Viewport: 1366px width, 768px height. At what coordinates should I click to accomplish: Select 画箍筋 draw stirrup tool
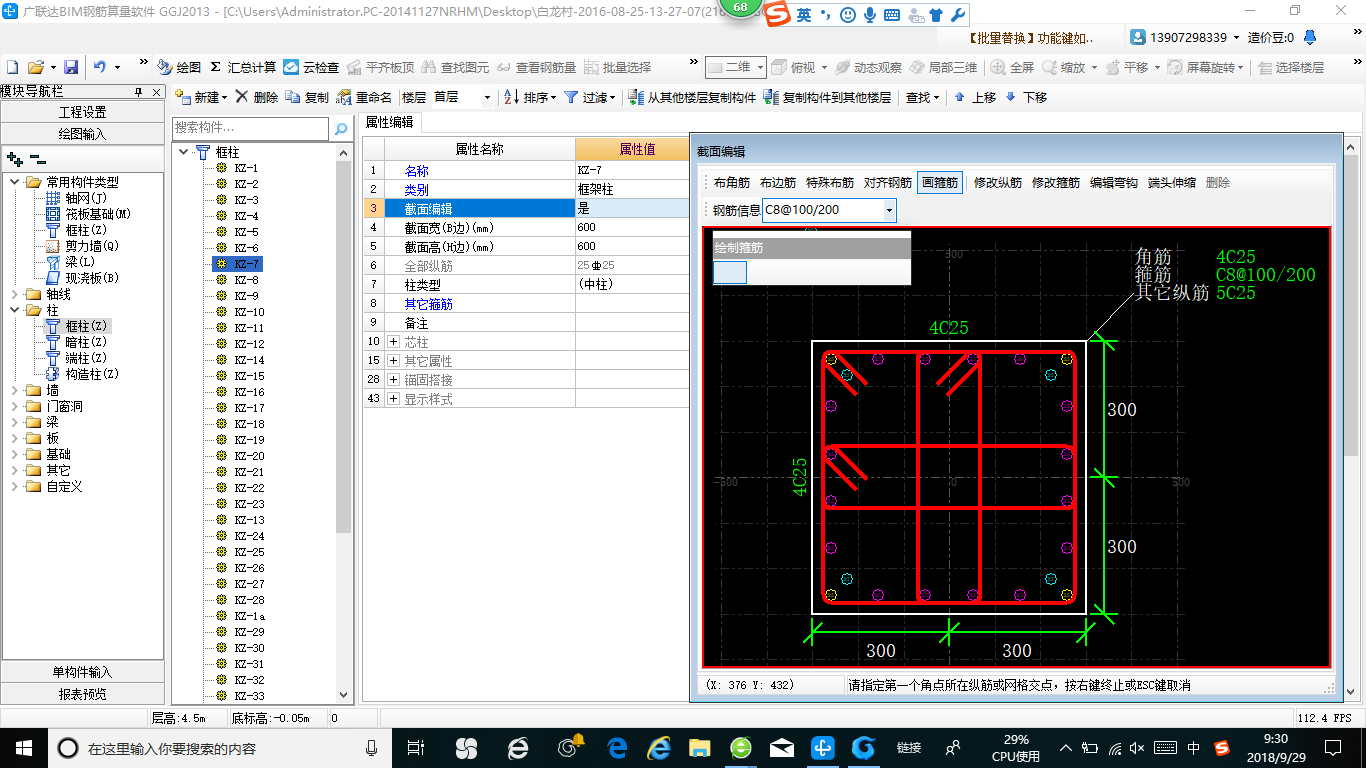pyautogui.click(x=940, y=183)
